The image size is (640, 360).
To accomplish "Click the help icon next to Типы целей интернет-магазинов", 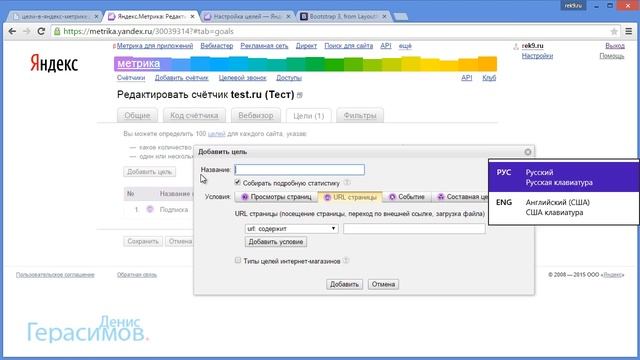I will pyautogui.click(x=346, y=260).
